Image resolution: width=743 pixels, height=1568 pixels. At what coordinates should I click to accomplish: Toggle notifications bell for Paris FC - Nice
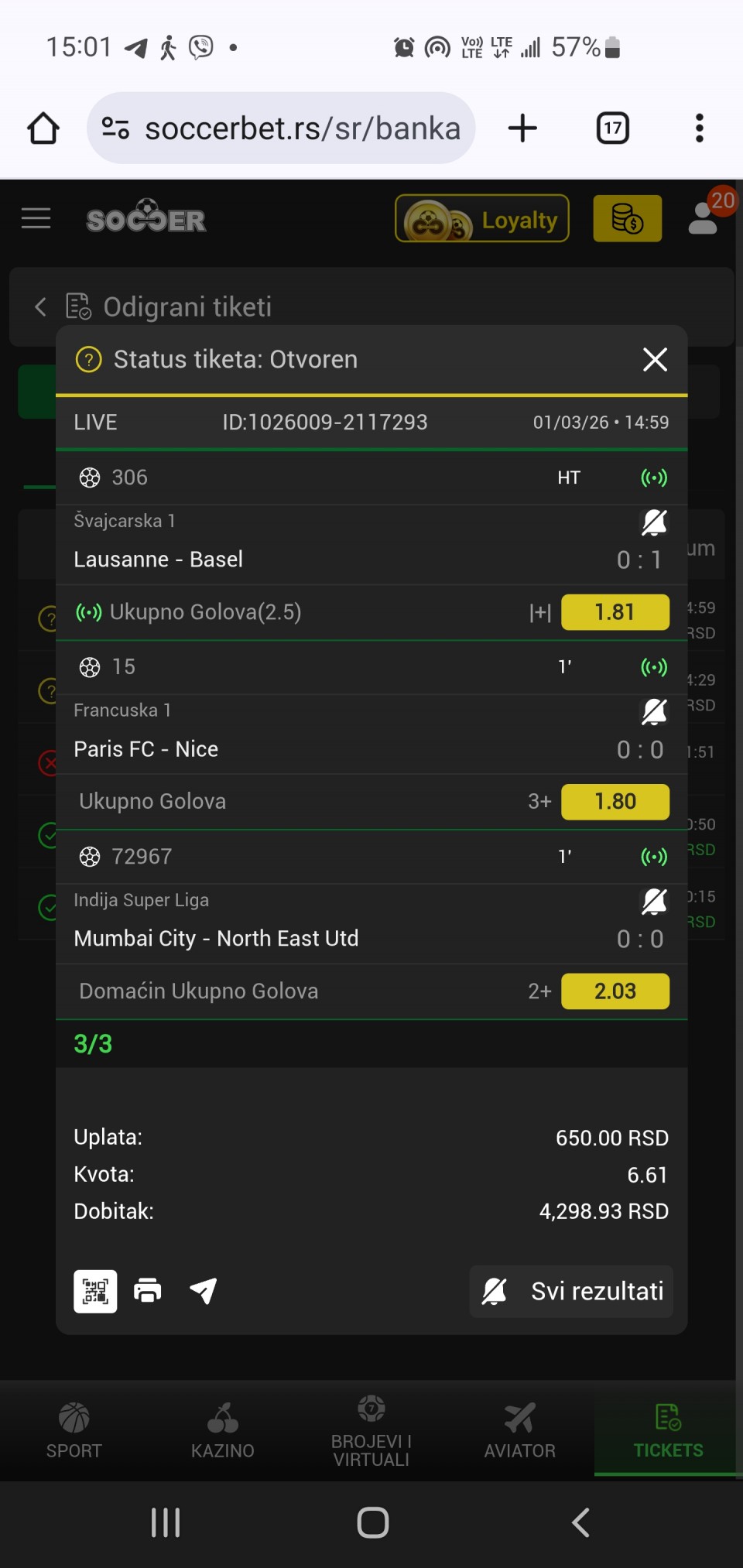(x=654, y=712)
